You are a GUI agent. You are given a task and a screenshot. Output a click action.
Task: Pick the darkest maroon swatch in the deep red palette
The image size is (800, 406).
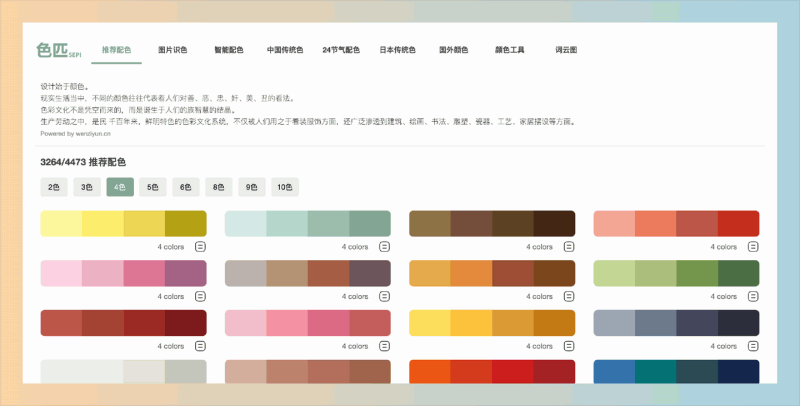point(186,323)
